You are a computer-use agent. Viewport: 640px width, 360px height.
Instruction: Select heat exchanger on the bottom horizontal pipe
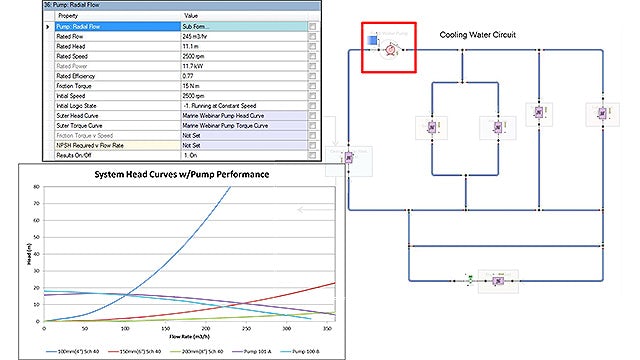[498, 281]
